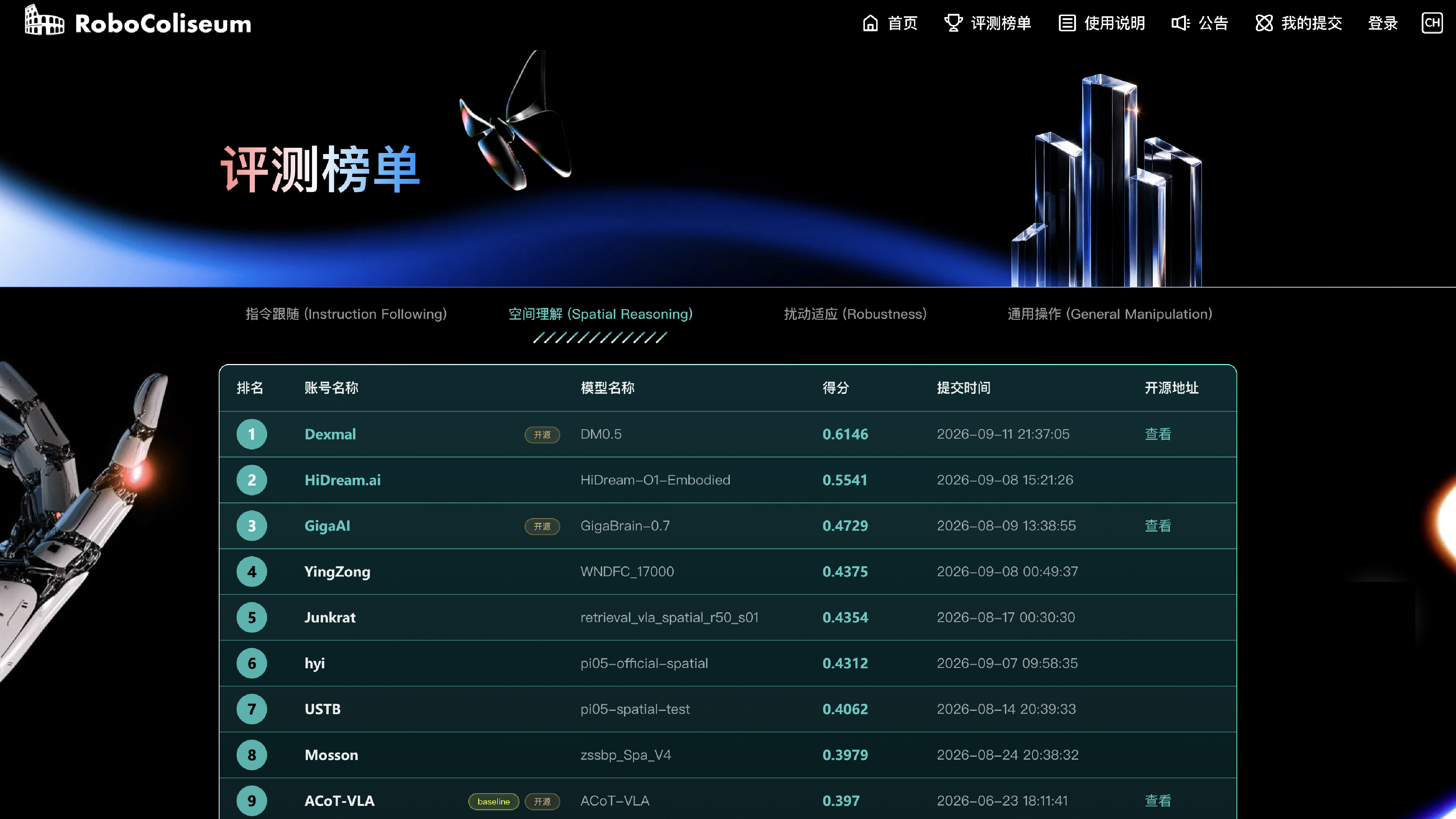This screenshot has height=819, width=1456.
Task: Switch to General Manipulation tab
Action: coord(1109,314)
